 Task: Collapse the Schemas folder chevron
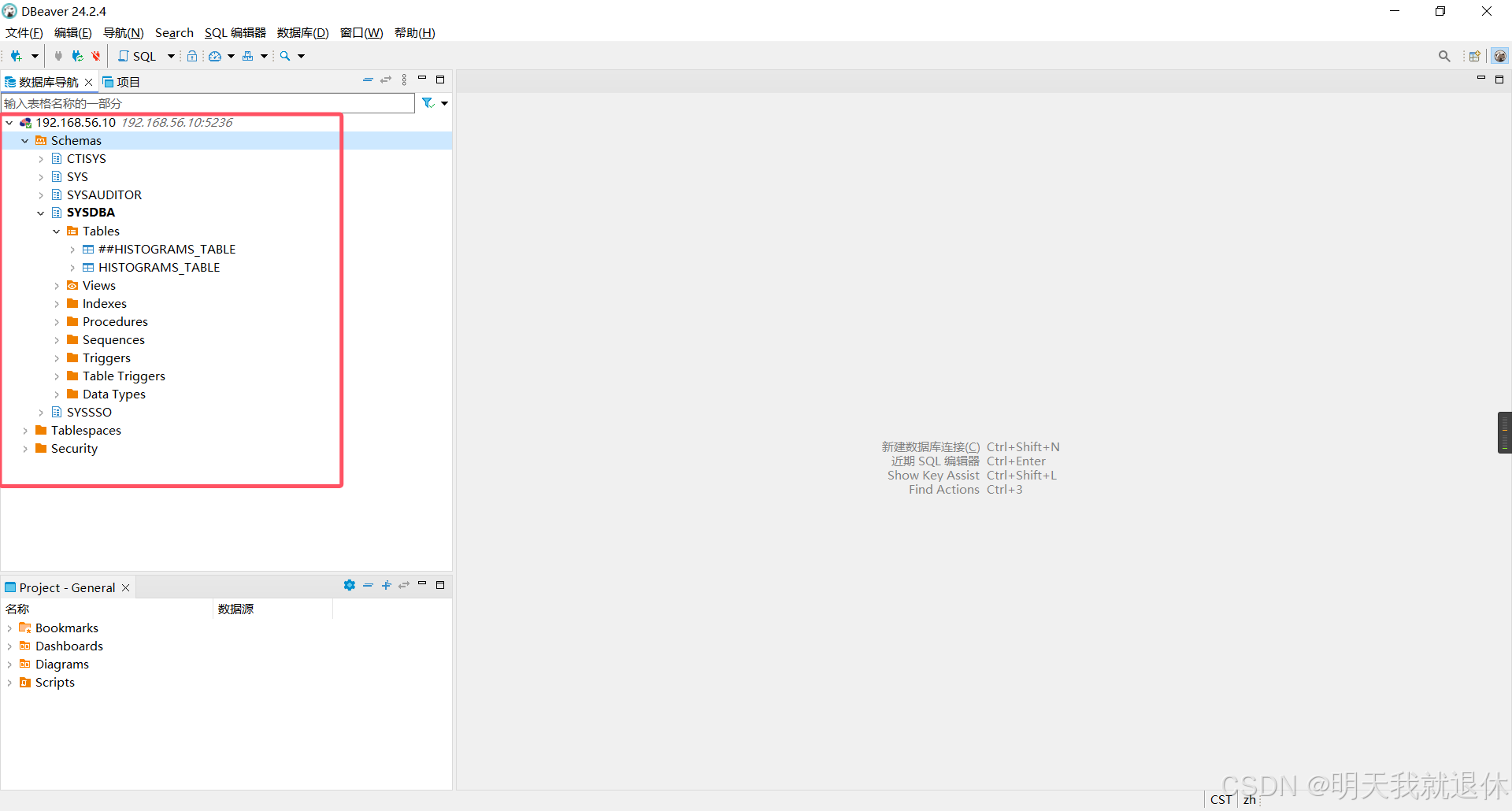click(x=25, y=141)
